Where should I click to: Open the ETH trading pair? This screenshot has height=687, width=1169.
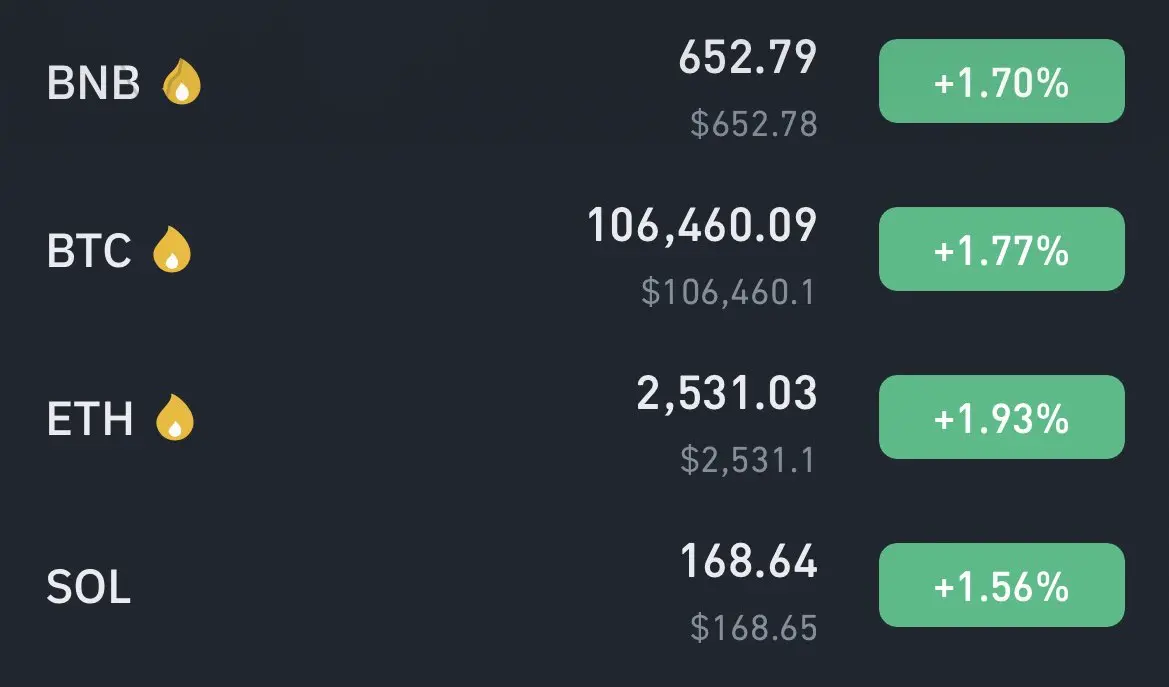pyautogui.click(x=90, y=418)
